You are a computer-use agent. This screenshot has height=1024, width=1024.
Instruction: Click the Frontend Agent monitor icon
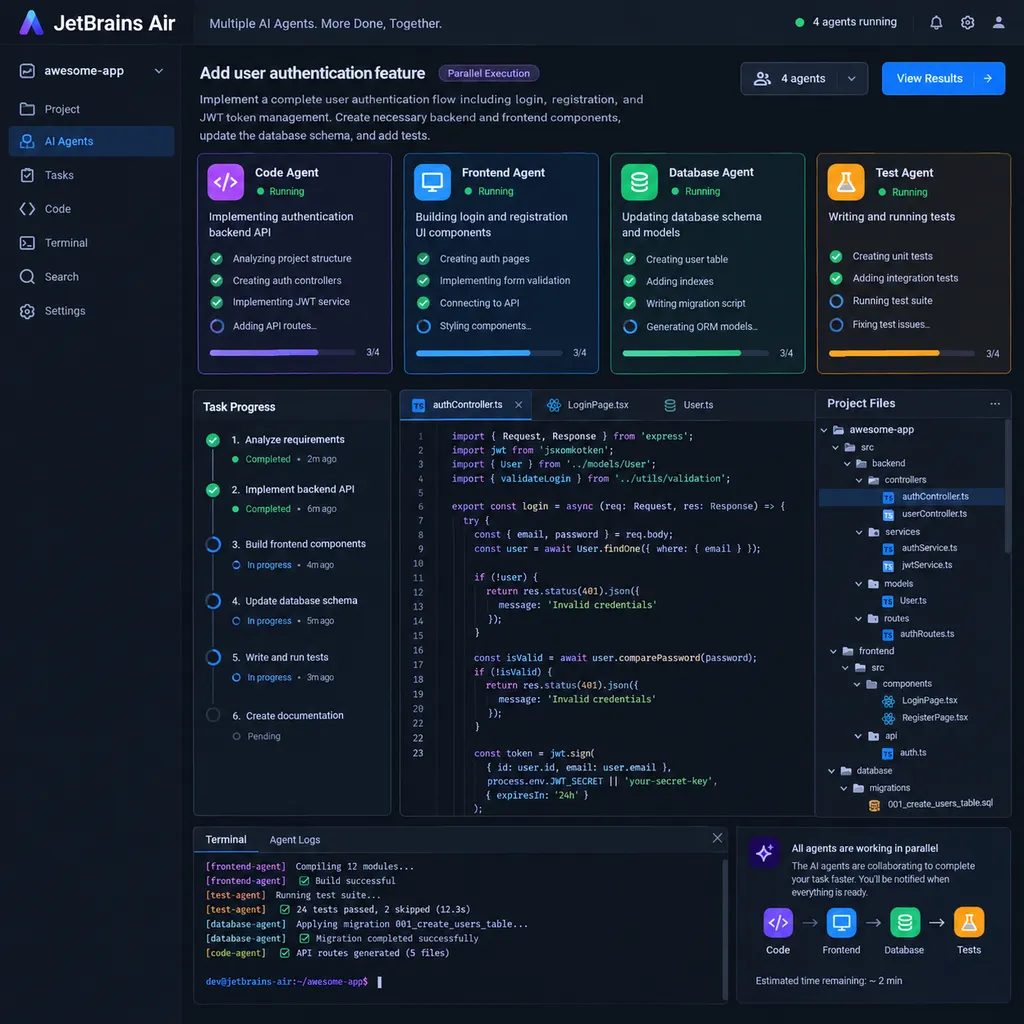(x=432, y=182)
